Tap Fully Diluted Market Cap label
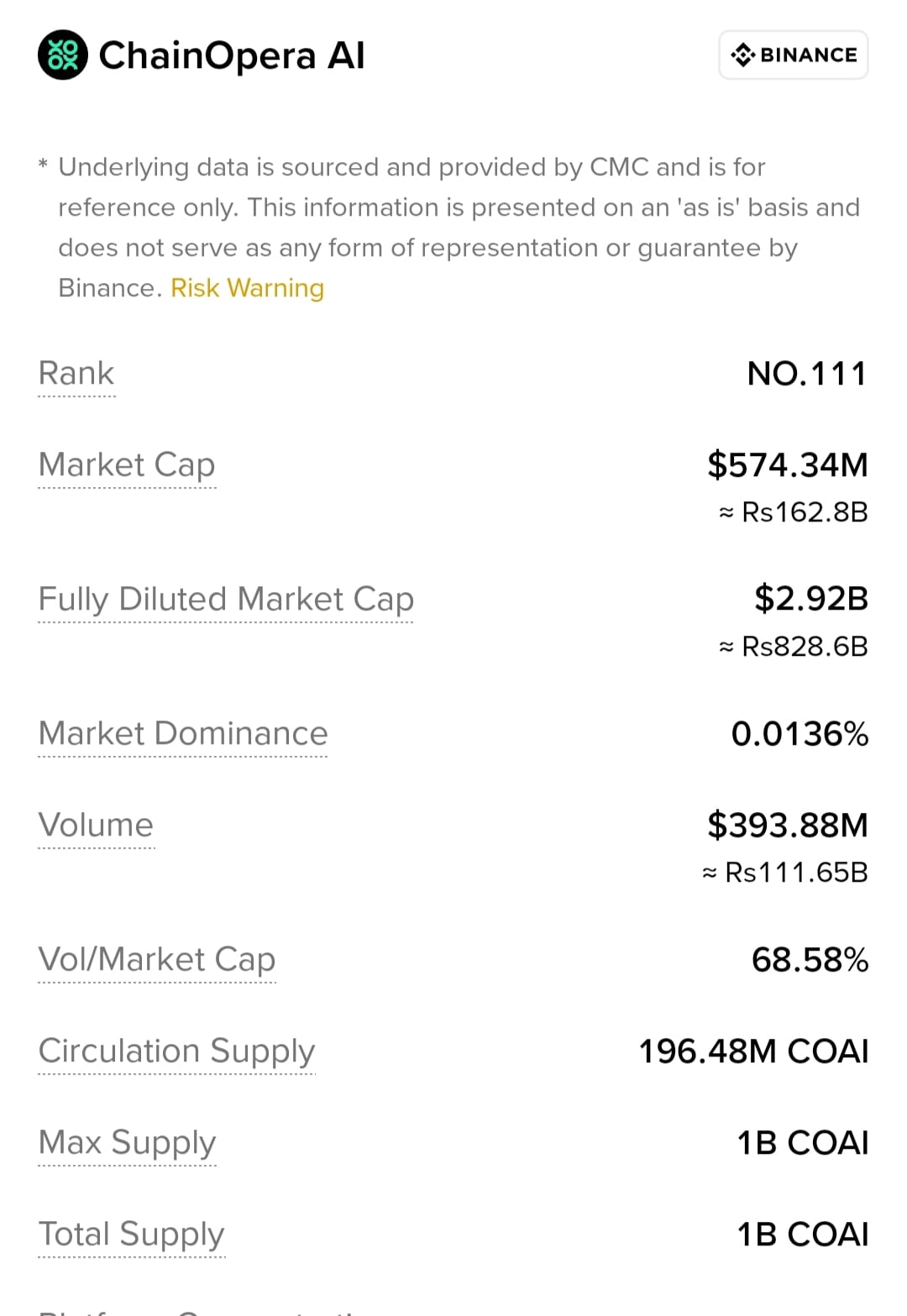Viewport: 907px width, 1316px height. [226, 599]
